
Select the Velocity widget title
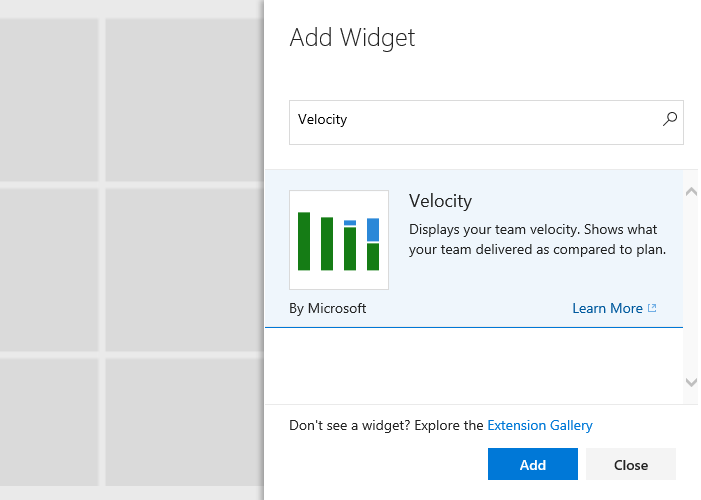(440, 201)
